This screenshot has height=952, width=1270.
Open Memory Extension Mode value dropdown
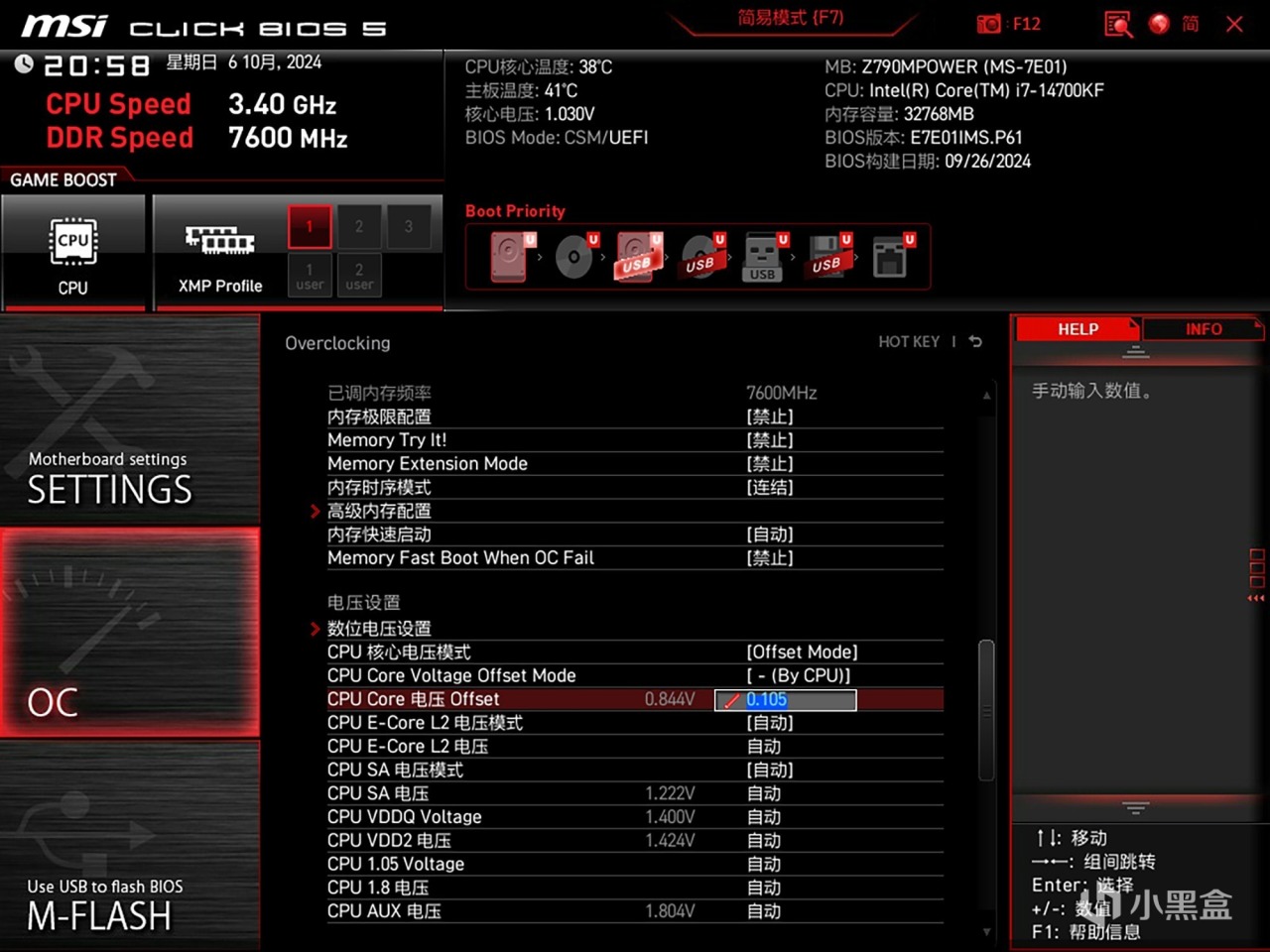pos(770,464)
